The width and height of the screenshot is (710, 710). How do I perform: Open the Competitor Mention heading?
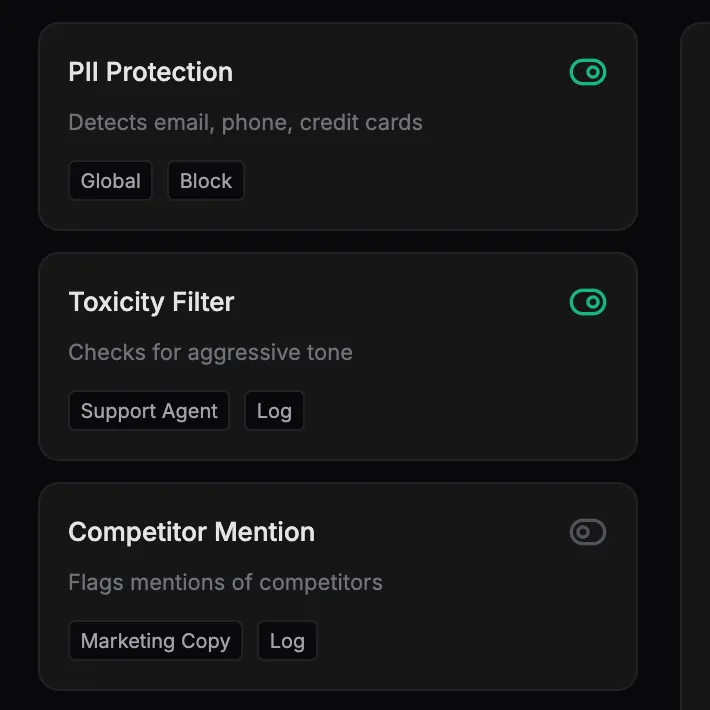[x=191, y=532]
